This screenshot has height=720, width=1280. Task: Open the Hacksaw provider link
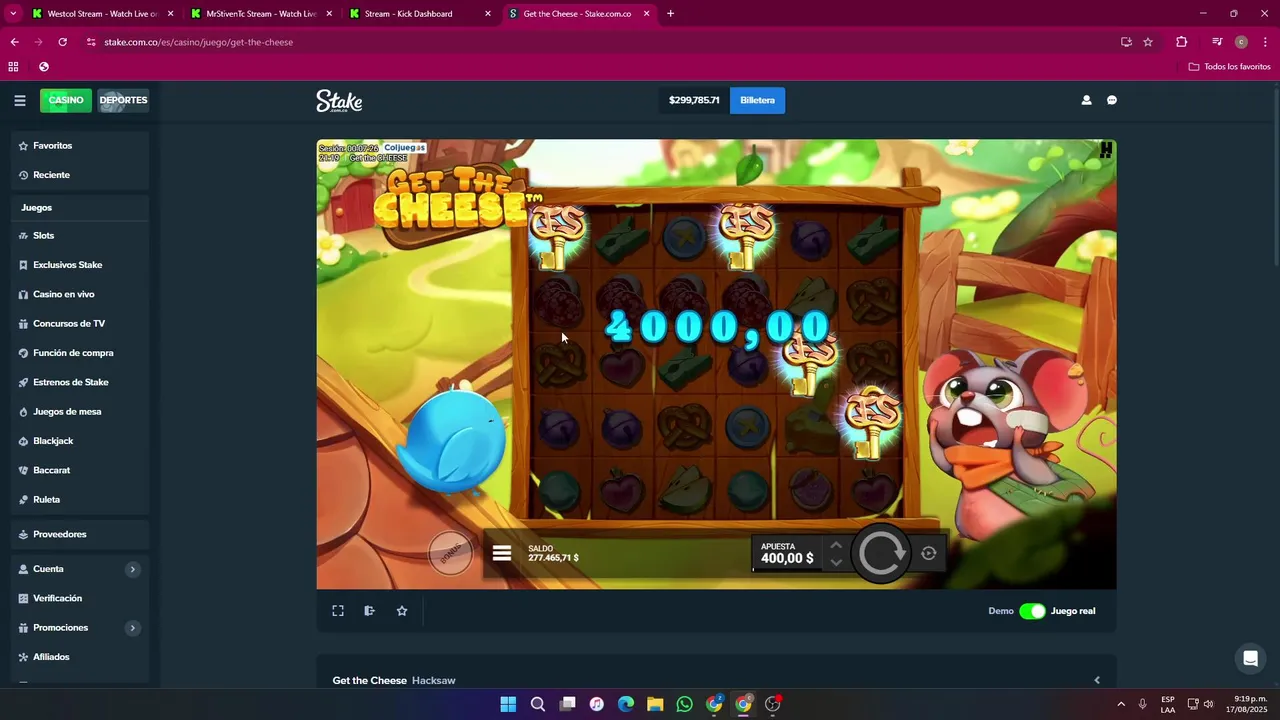click(434, 681)
